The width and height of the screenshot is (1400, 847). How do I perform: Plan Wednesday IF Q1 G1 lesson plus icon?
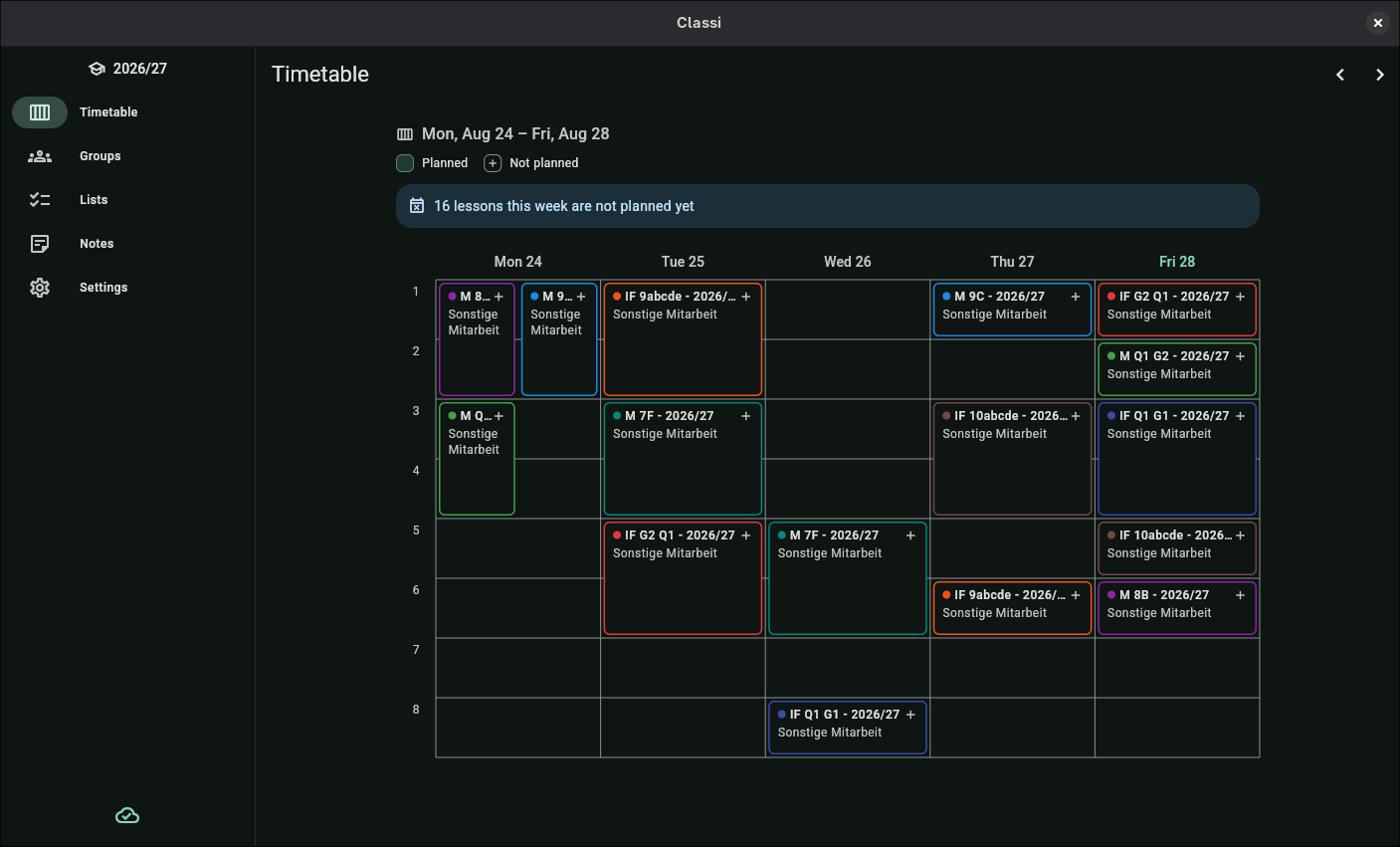pyautogui.click(x=910, y=715)
